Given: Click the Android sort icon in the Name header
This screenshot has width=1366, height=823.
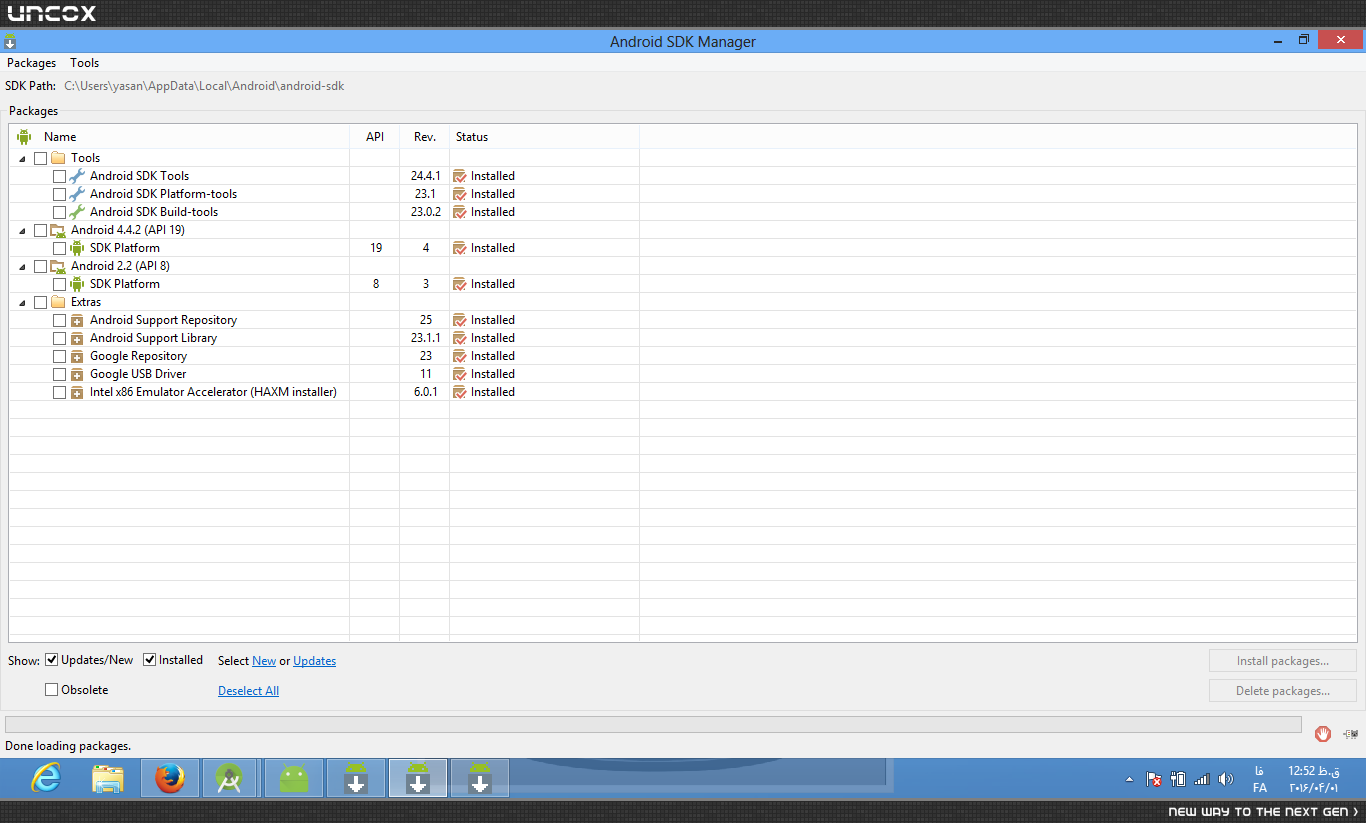Looking at the screenshot, I should click(25, 137).
